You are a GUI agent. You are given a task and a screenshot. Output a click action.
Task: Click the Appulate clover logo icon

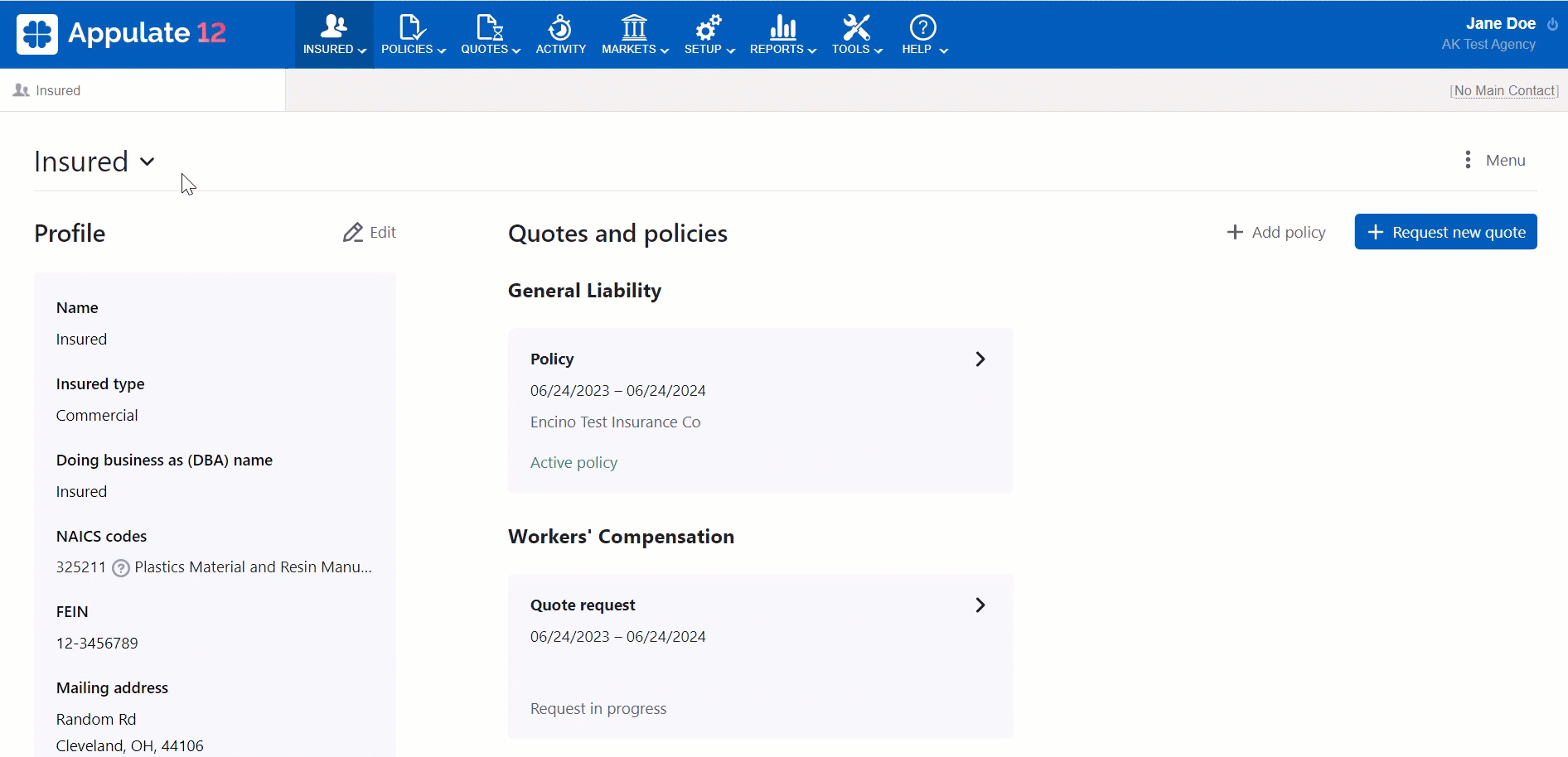pyautogui.click(x=37, y=34)
